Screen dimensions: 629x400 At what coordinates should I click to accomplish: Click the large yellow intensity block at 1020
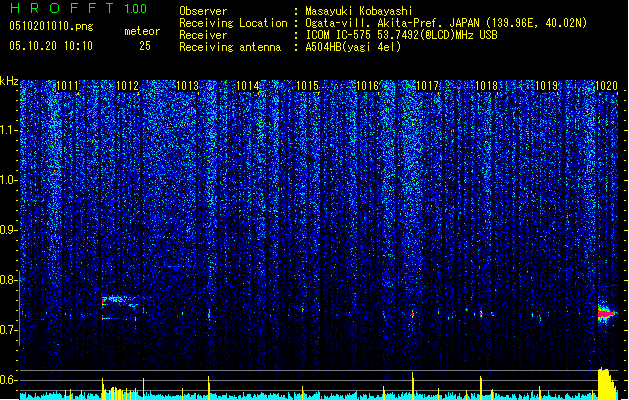coord(607,383)
